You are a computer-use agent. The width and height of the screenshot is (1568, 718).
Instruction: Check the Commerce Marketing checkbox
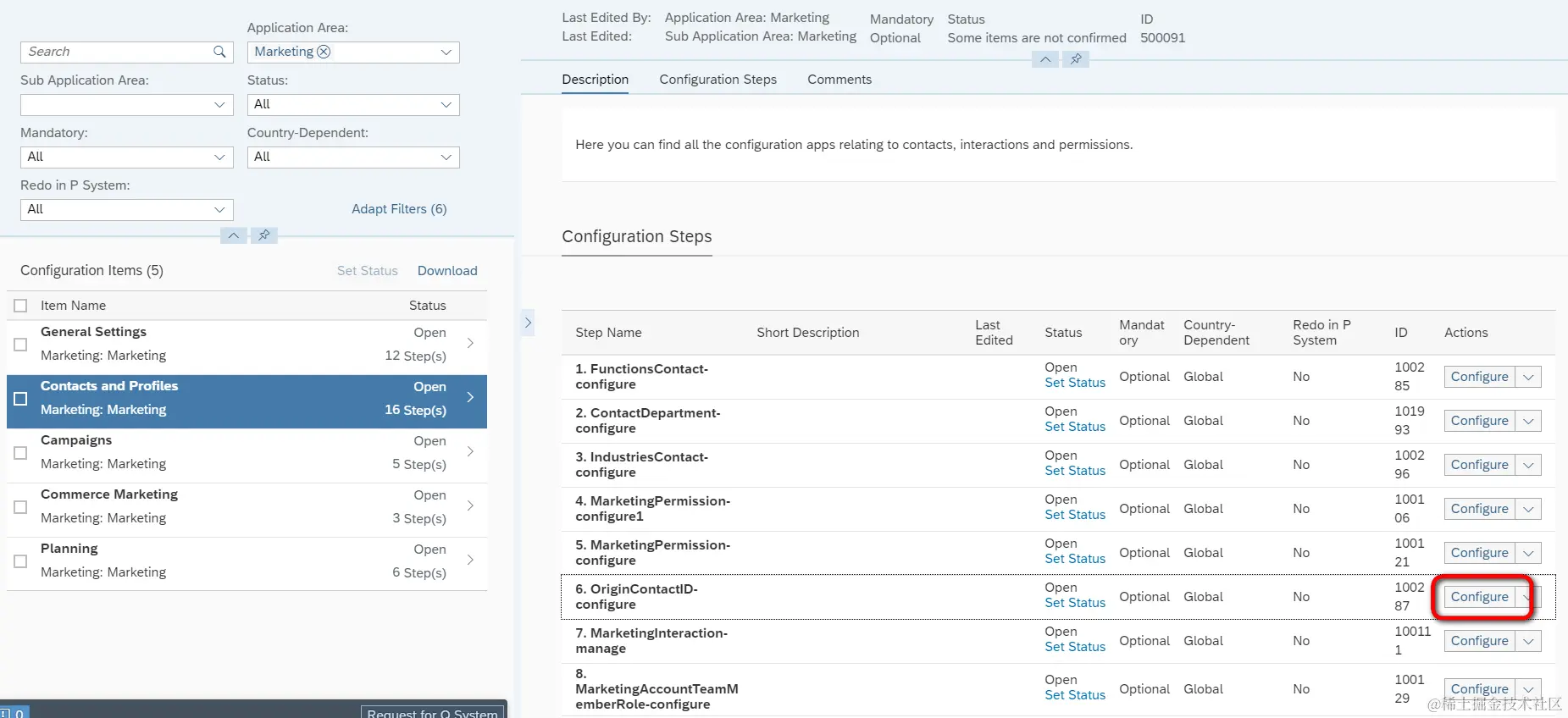coord(21,507)
